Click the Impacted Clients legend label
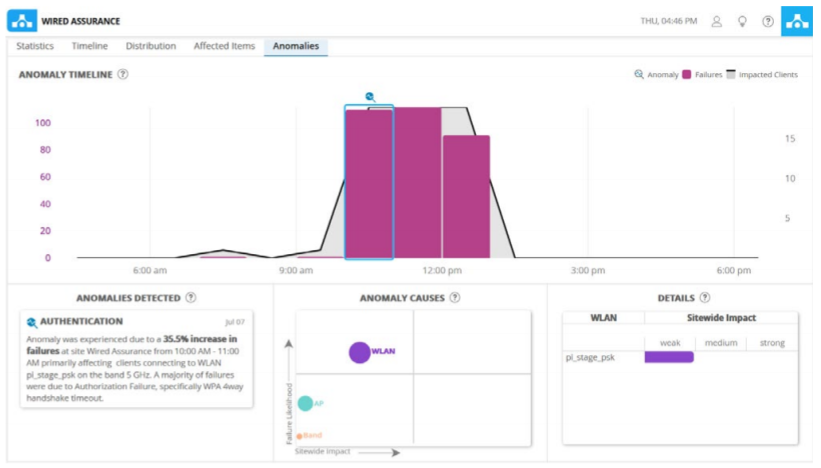Image resolution: width=821 pixels, height=468 pixels. coord(768,75)
